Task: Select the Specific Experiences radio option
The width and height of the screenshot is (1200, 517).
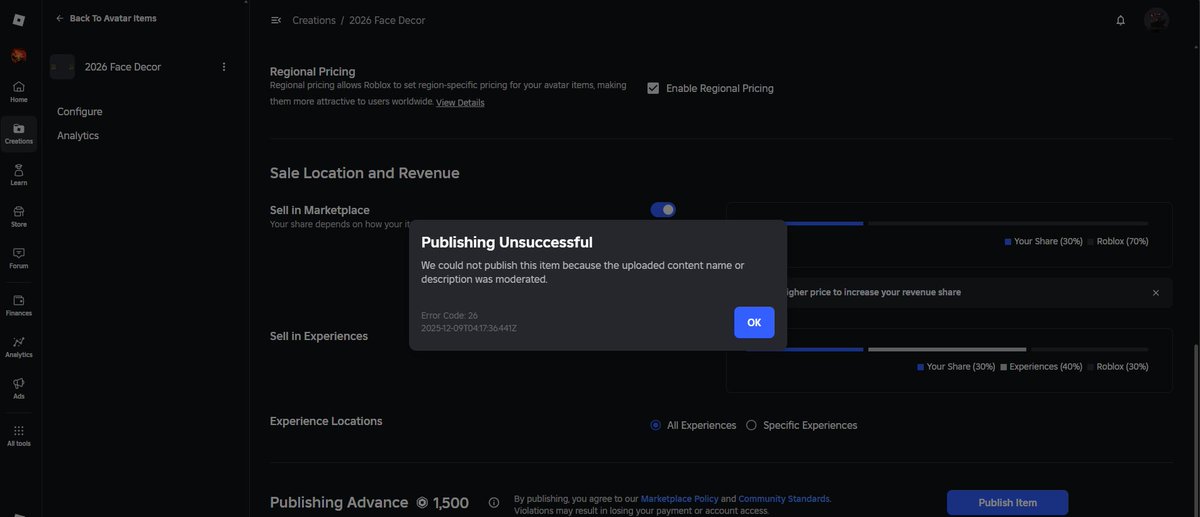Action: [752, 425]
